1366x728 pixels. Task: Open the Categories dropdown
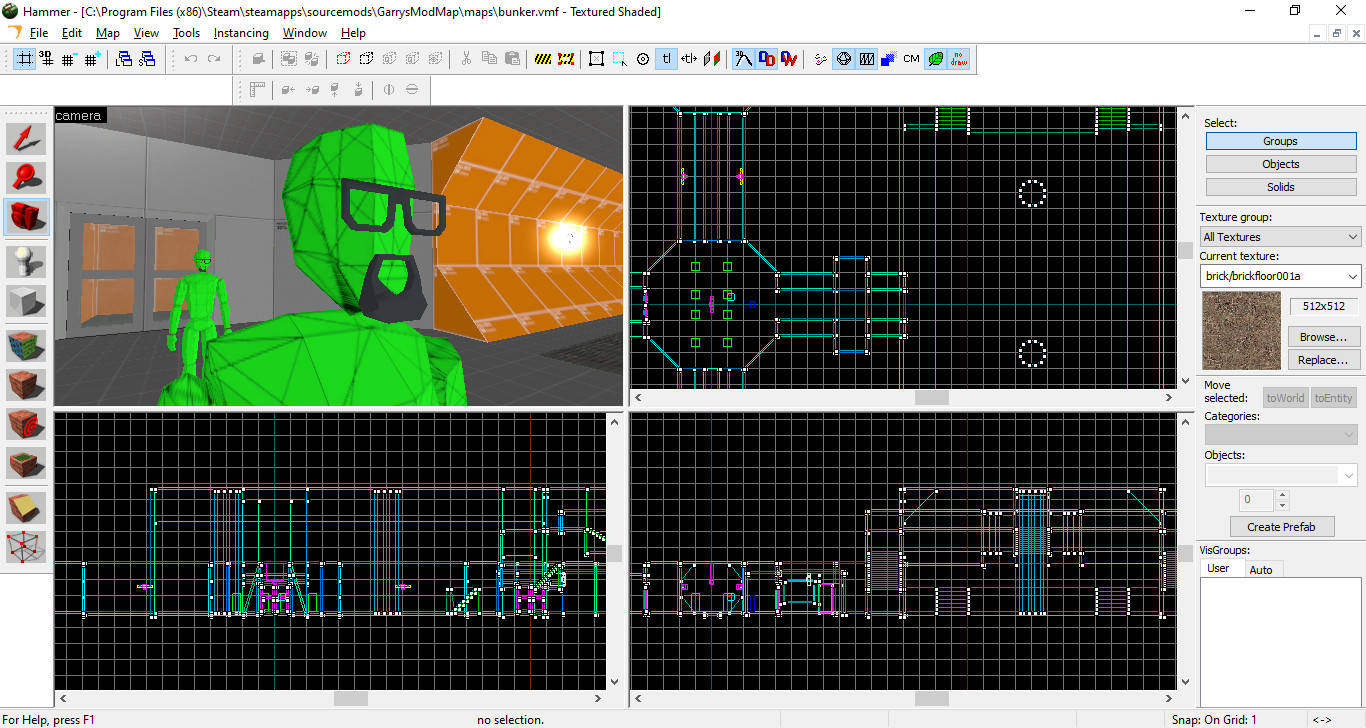(x=1281, y=434)
